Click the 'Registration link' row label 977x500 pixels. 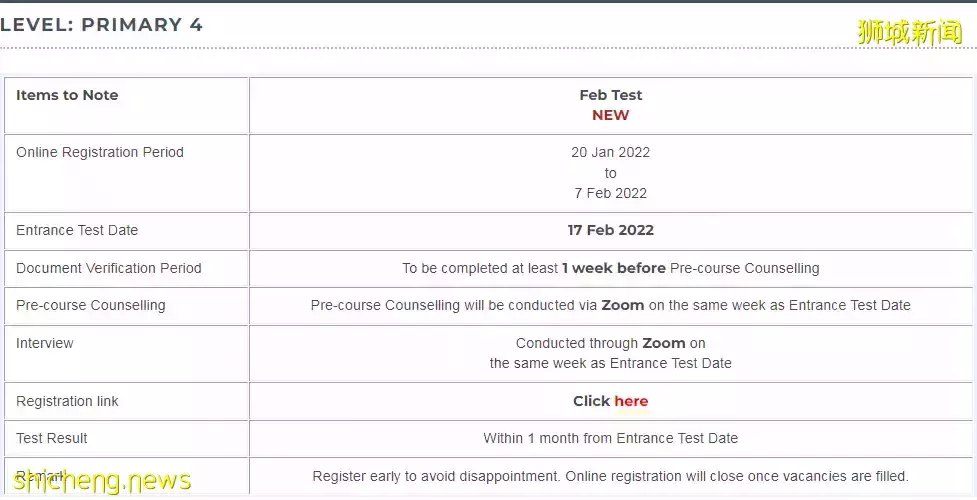[x=67, y=401]
